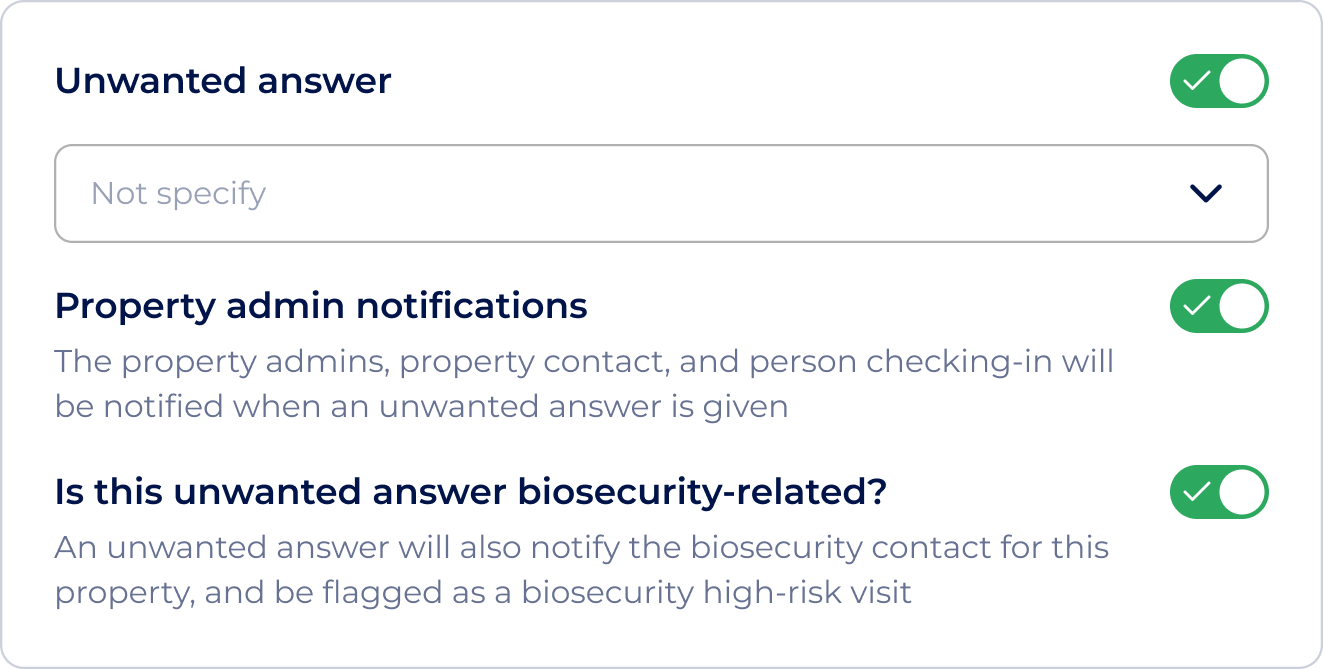Disable the biosecurity-related unwanted answer toggle
This screenshot has width=1323, height=669.
point(1217,490)
